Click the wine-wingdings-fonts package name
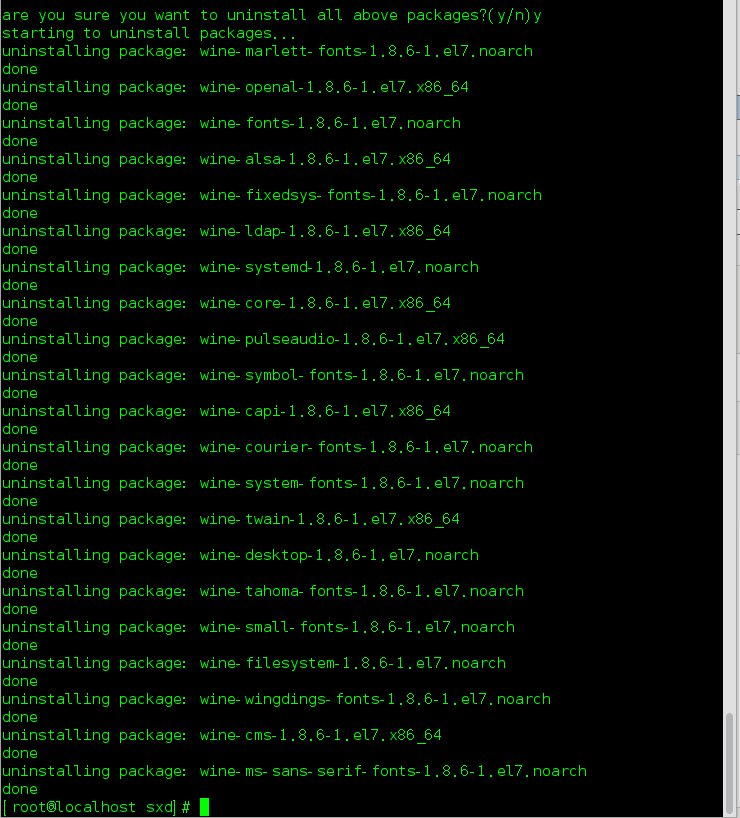 tap(375, 699)
